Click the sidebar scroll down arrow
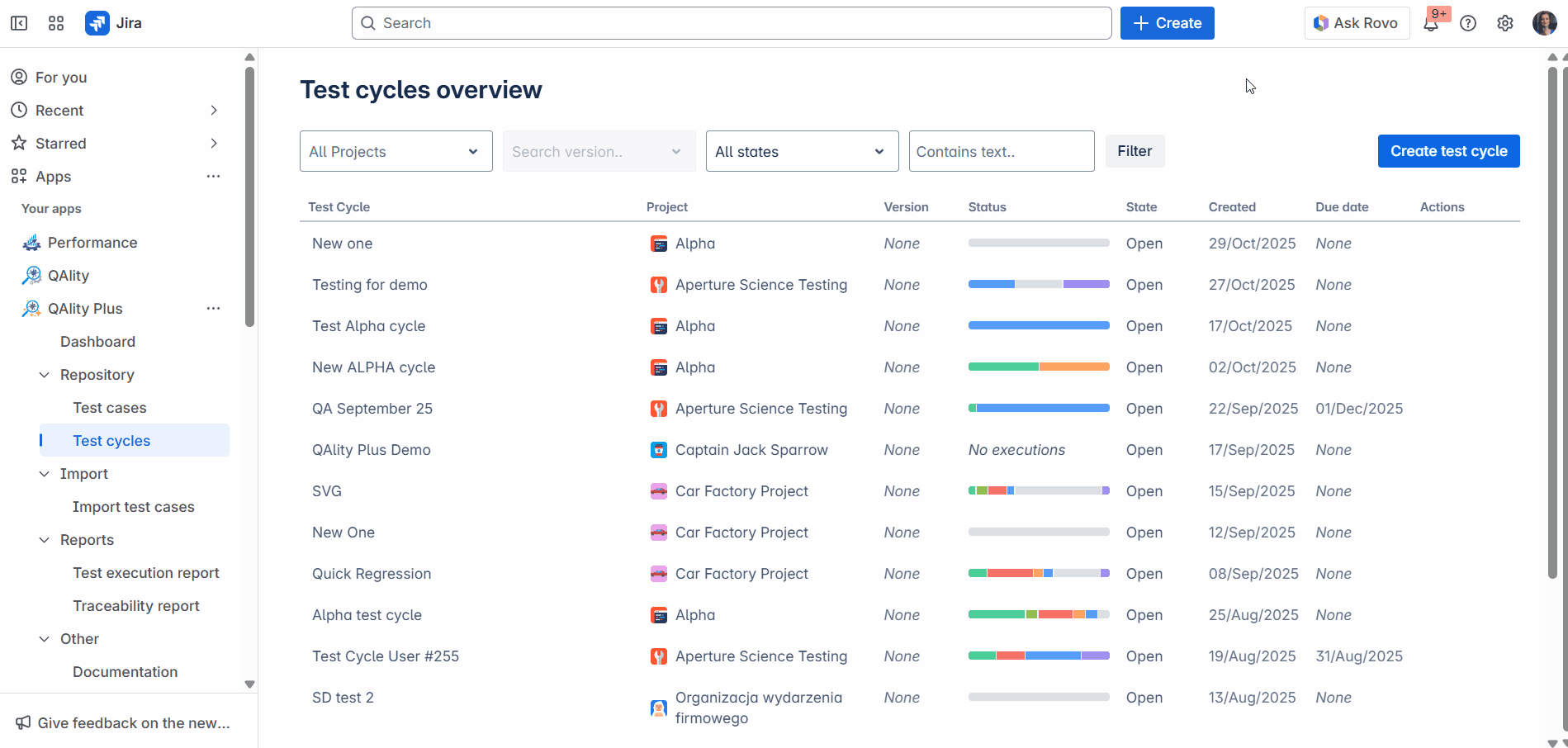The width and height of the screenshot is (1568, 748). click(249, 684)
